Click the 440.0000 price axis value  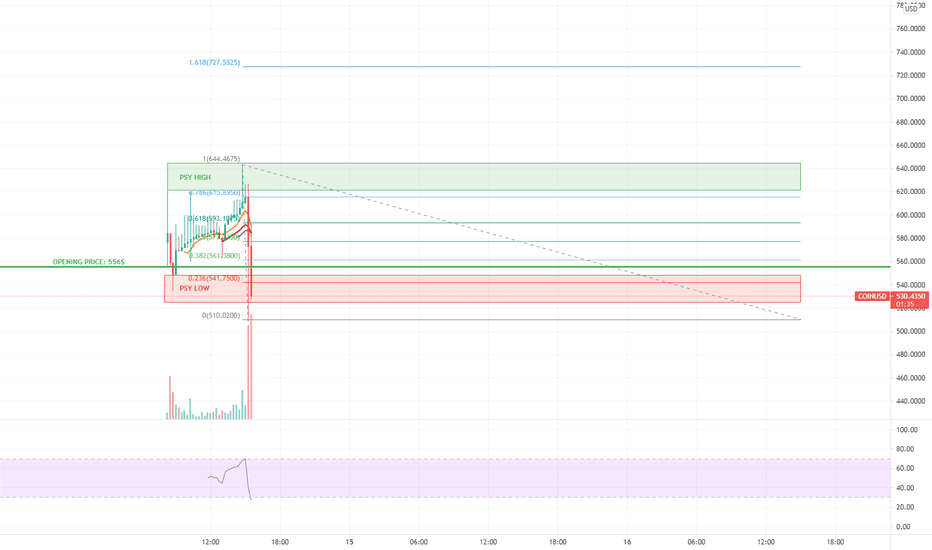(x=911, y=401)
